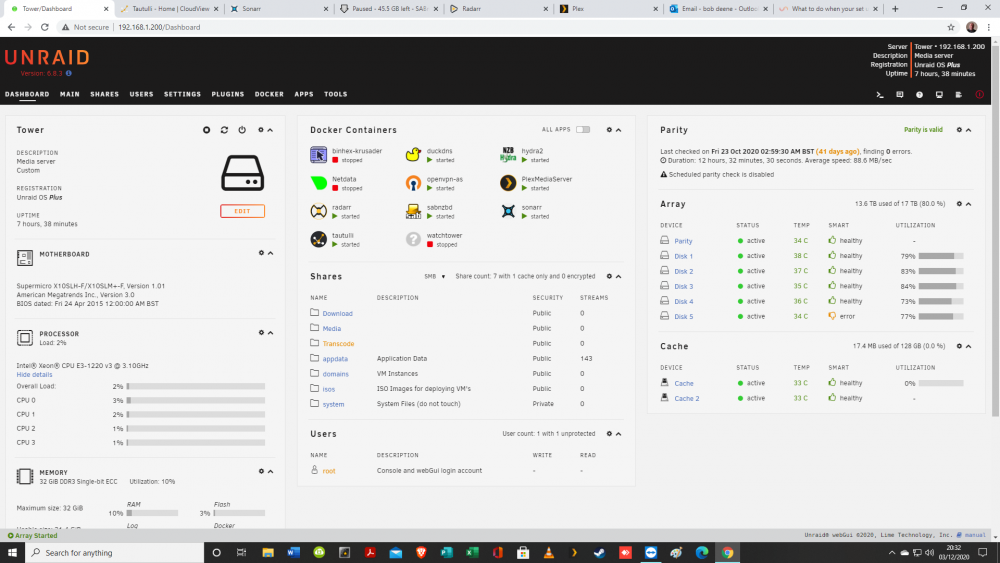The height and width of the screenshot is (563, 1000).
Task: Open the help question mark icon
Action: [x=920, y=94]
